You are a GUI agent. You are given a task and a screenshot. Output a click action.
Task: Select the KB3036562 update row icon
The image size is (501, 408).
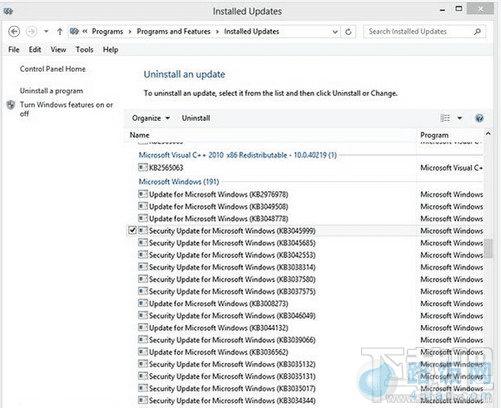(143, 352)
